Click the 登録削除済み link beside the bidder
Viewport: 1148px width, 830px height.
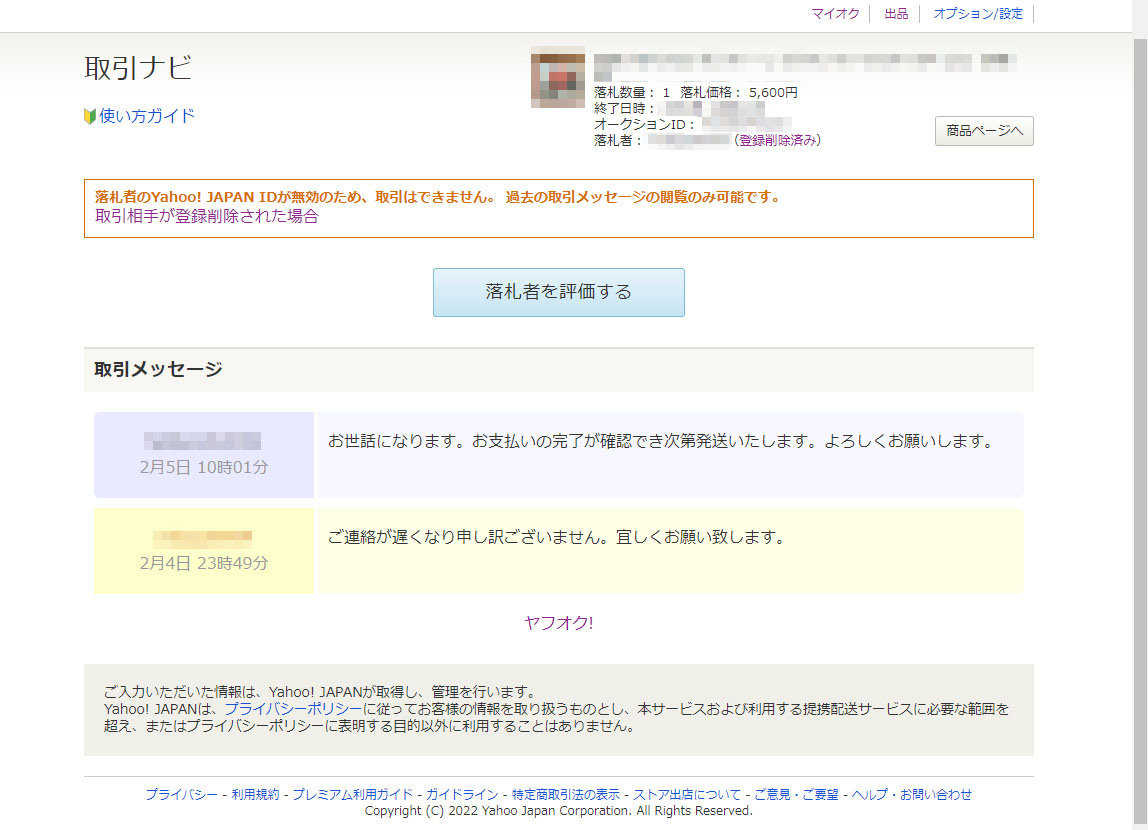(x=778, y=141)
